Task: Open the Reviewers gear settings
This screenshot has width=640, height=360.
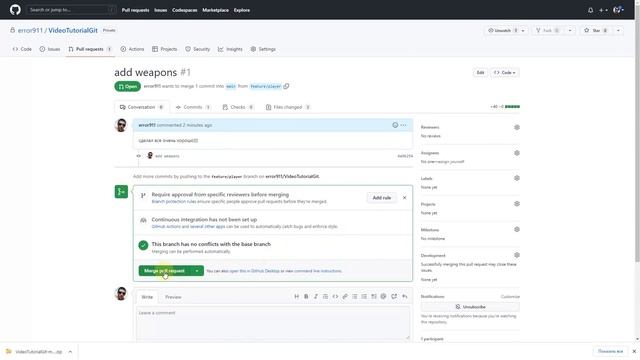Action: (517, 127)
